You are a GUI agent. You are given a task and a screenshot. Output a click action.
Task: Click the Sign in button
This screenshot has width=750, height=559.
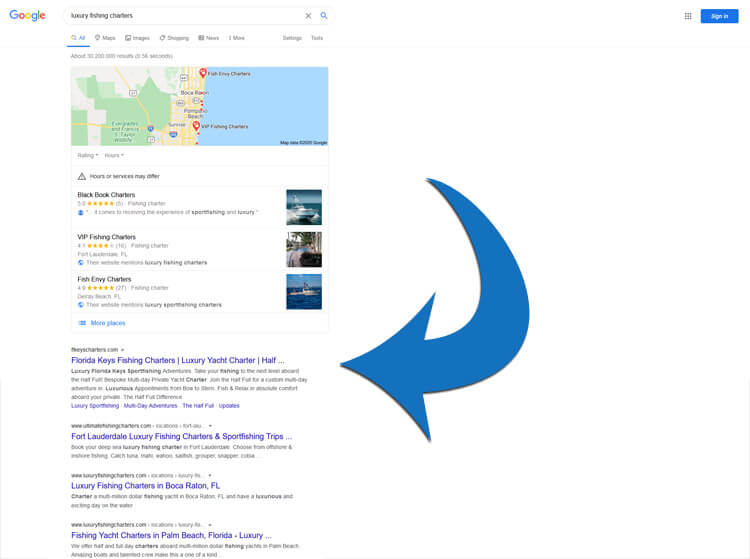coord(719,16)
